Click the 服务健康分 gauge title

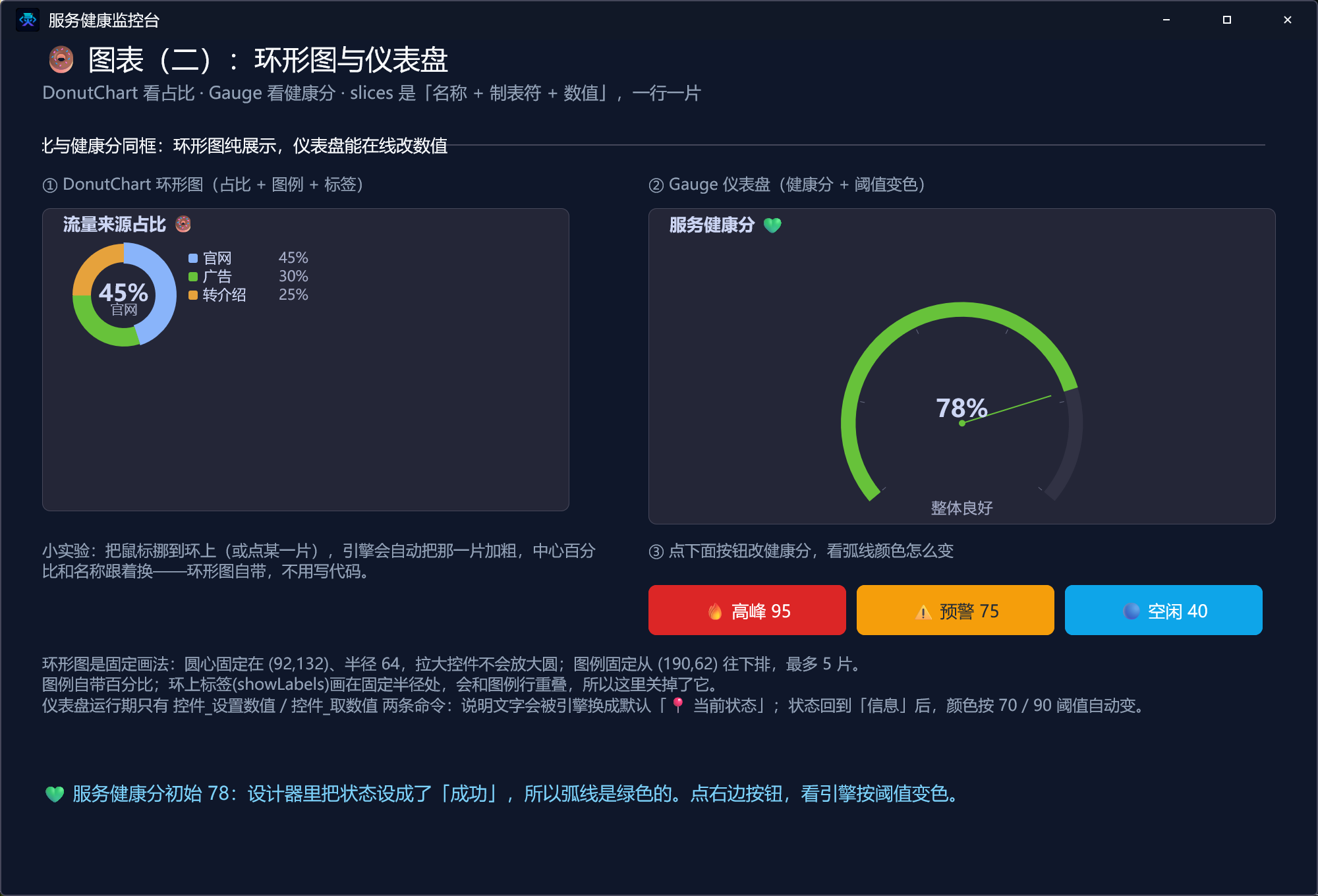pos(712,225)
